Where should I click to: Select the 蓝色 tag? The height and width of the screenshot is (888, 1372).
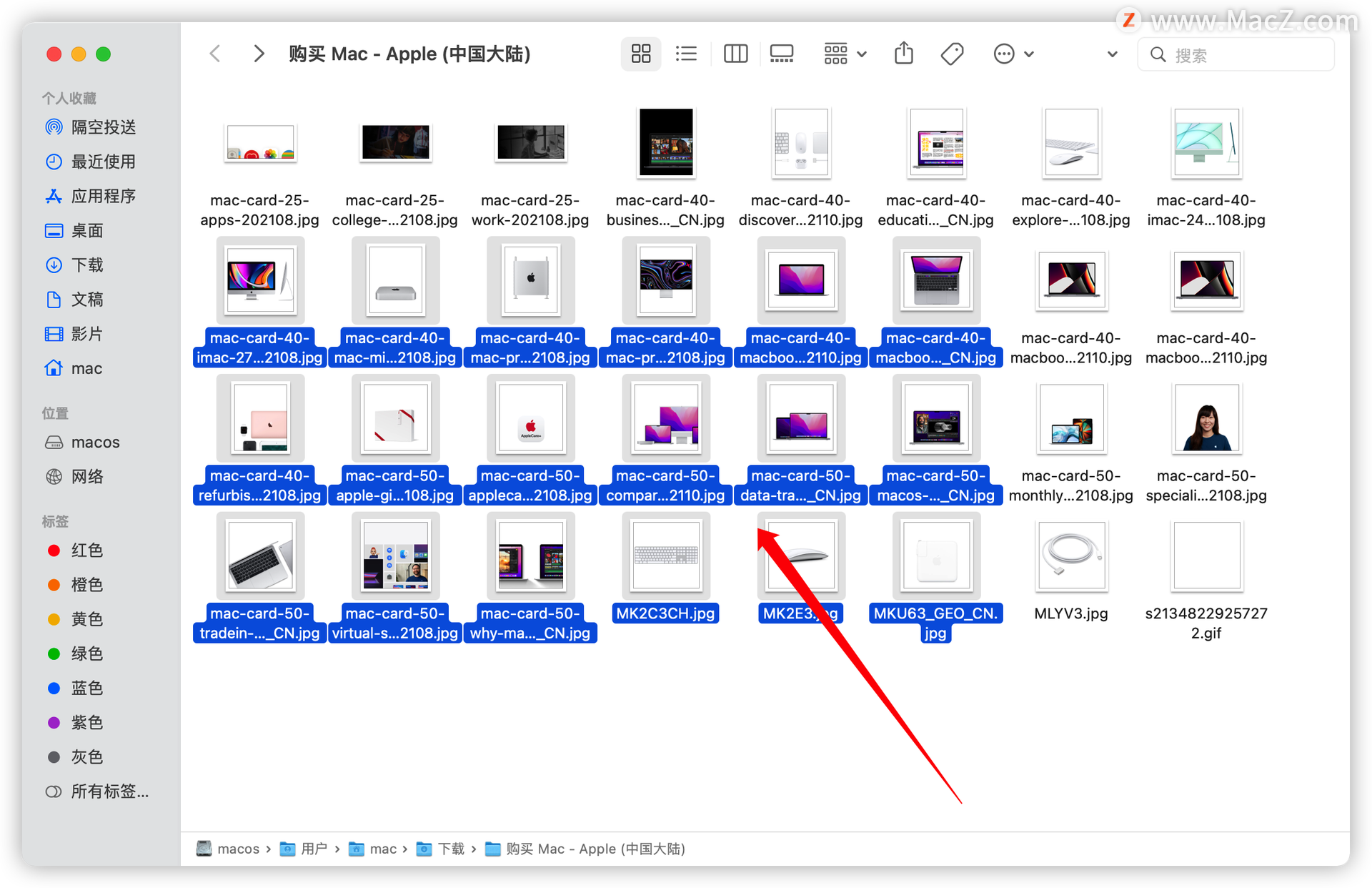[x=75, y=688]
